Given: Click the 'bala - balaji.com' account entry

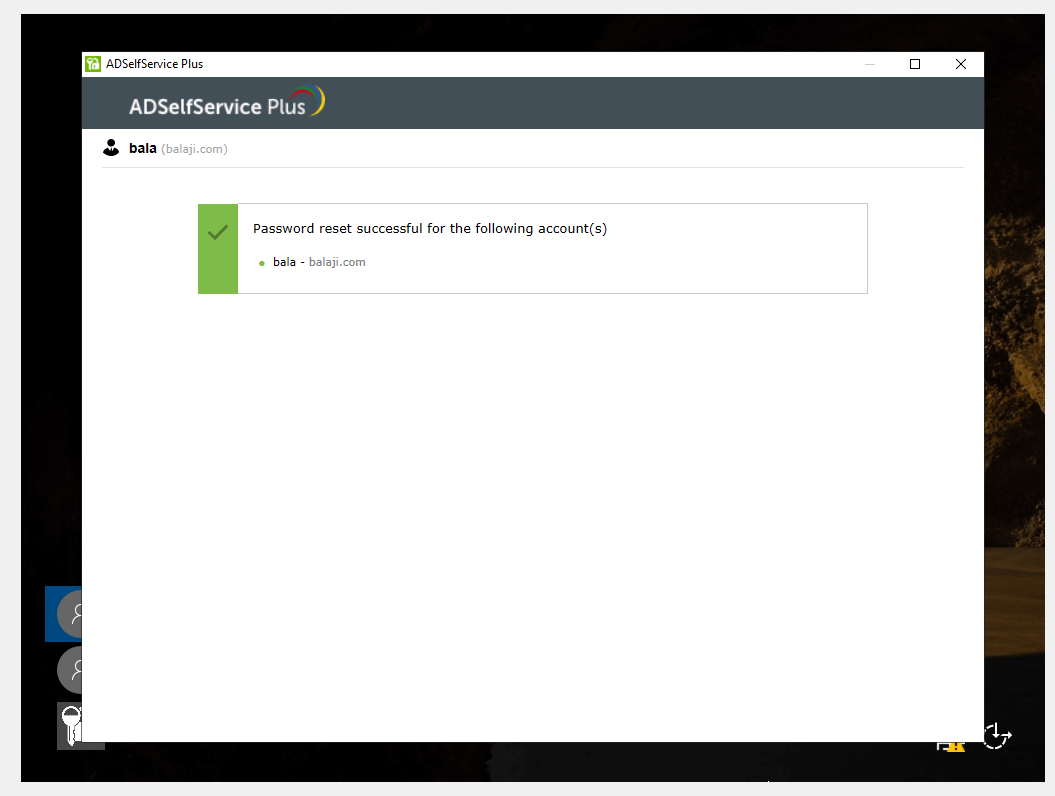Looking at the screenshot, I should (x=319, y=262).
